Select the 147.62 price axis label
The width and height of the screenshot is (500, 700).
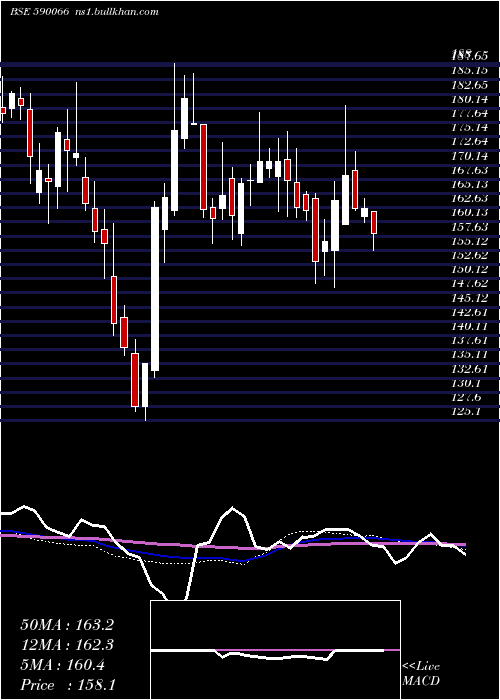click(x=469, y=283)
